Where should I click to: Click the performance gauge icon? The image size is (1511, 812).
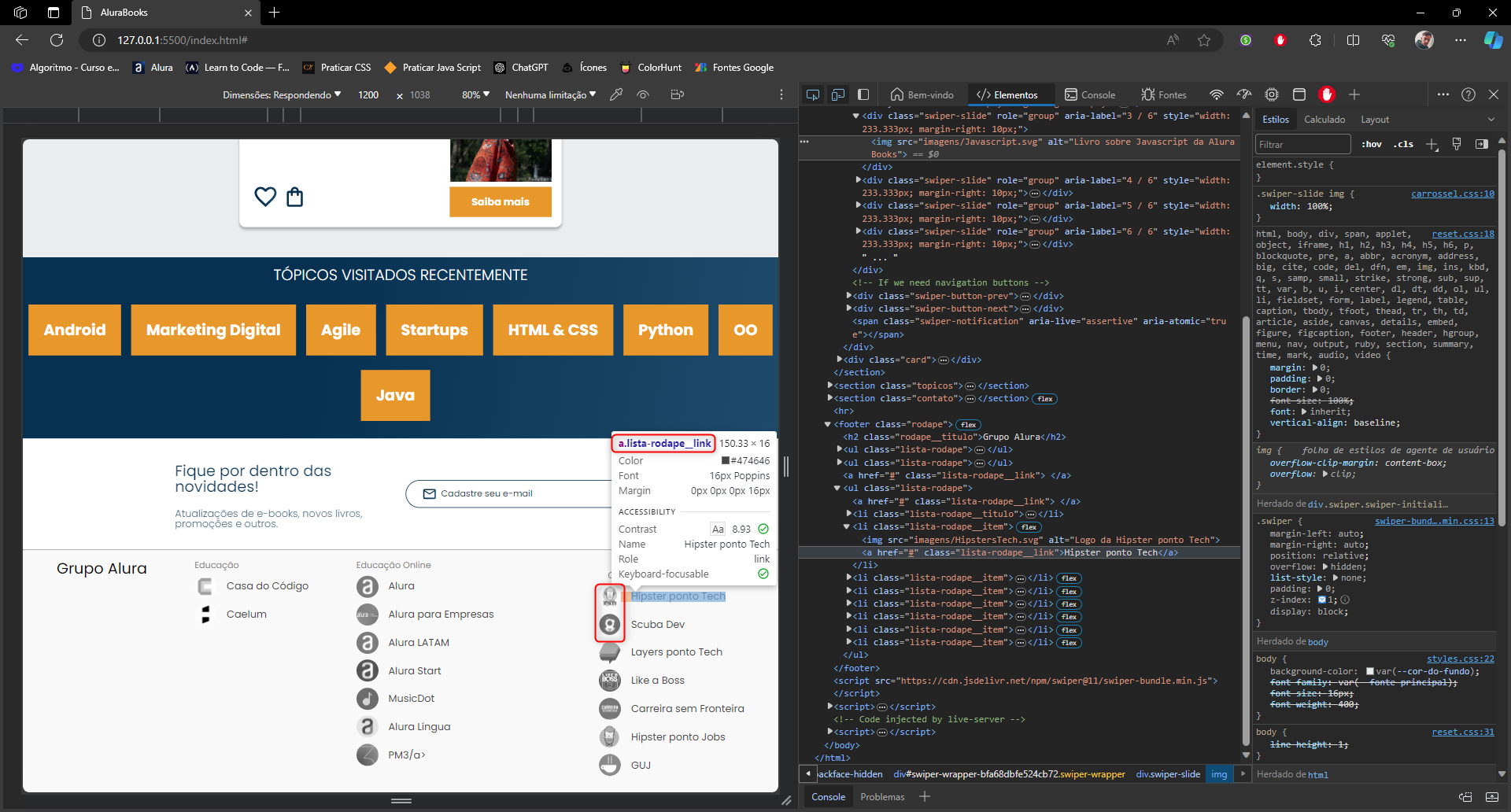click(1244, 94)
